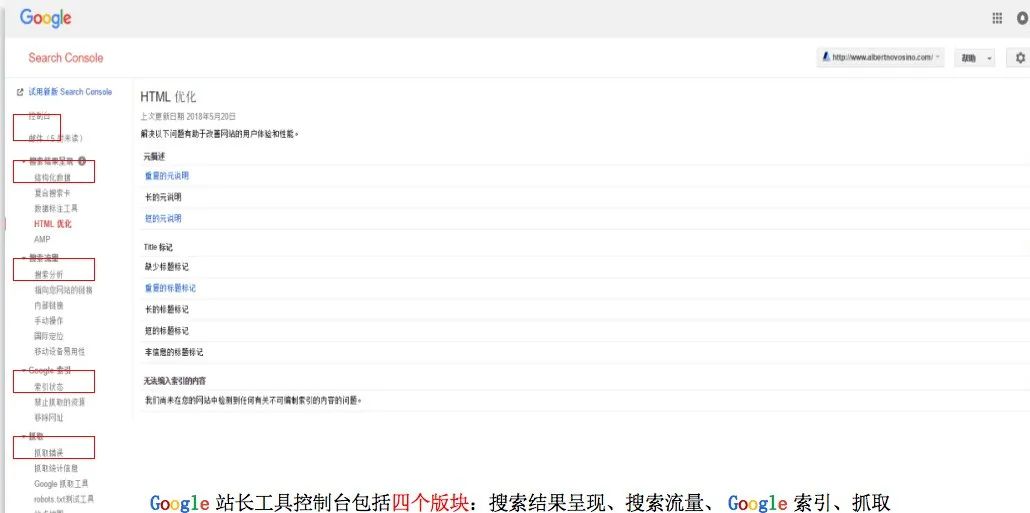Go to Search Console home title
The image size is (1030, 513).
66,58
